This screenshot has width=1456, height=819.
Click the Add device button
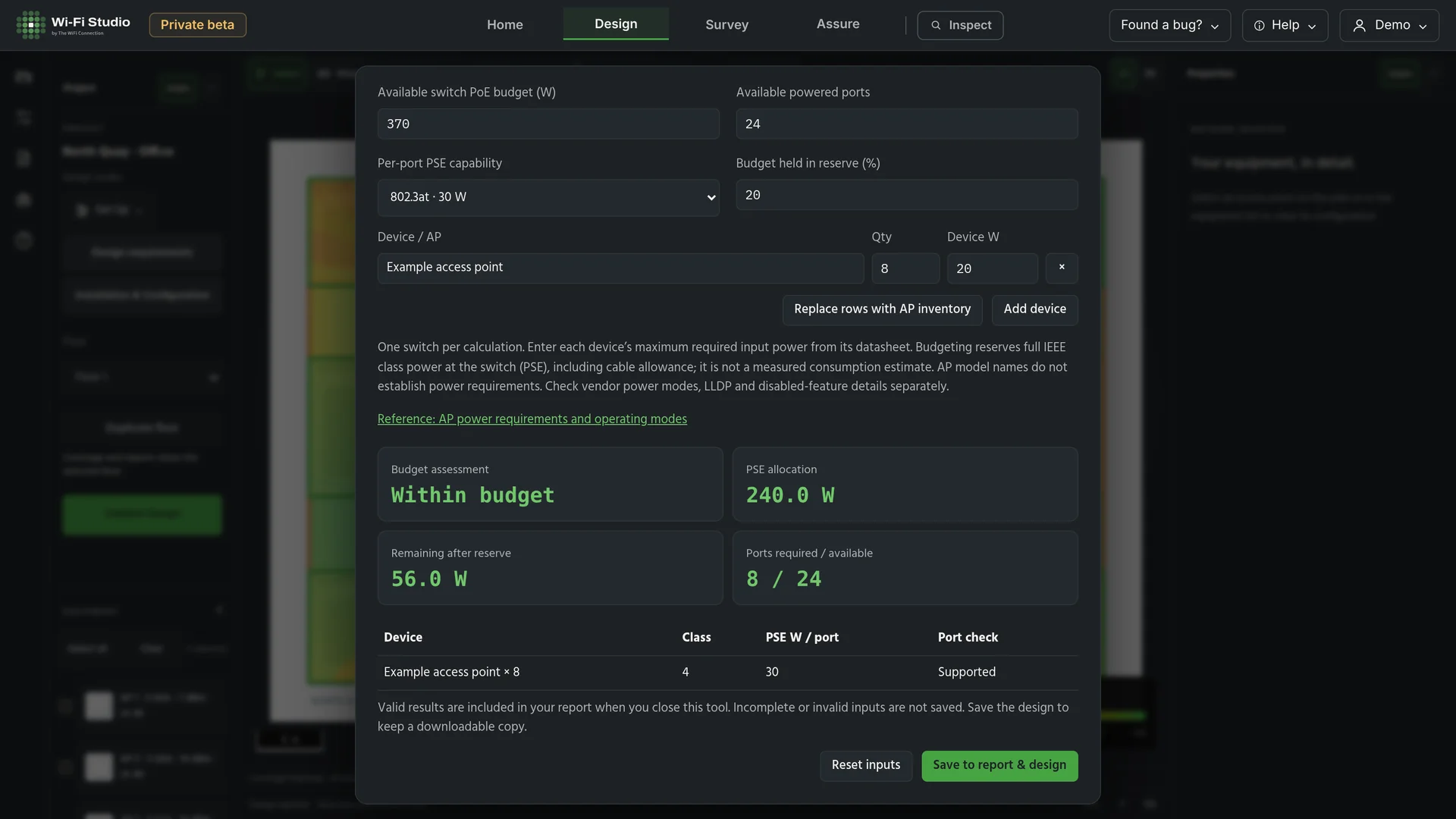coord(1034,309)
